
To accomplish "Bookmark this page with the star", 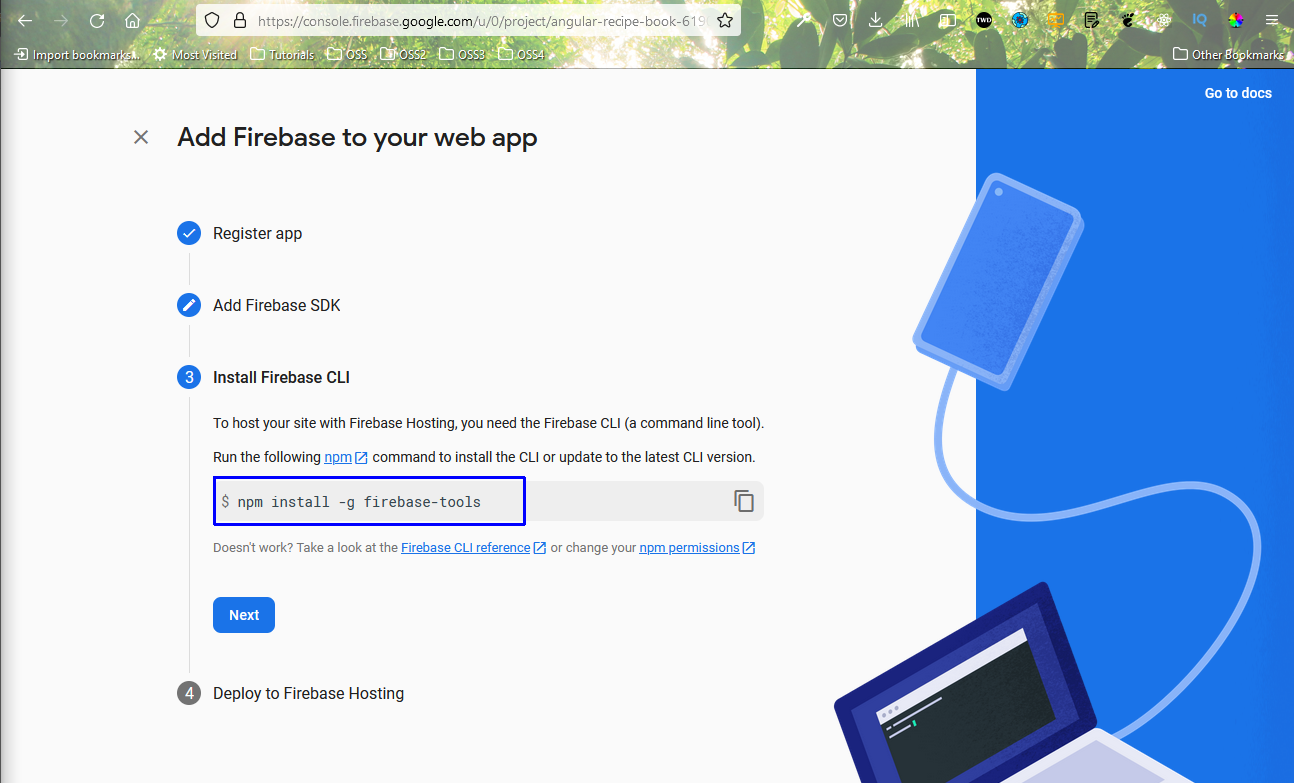I will pos(725,20).
